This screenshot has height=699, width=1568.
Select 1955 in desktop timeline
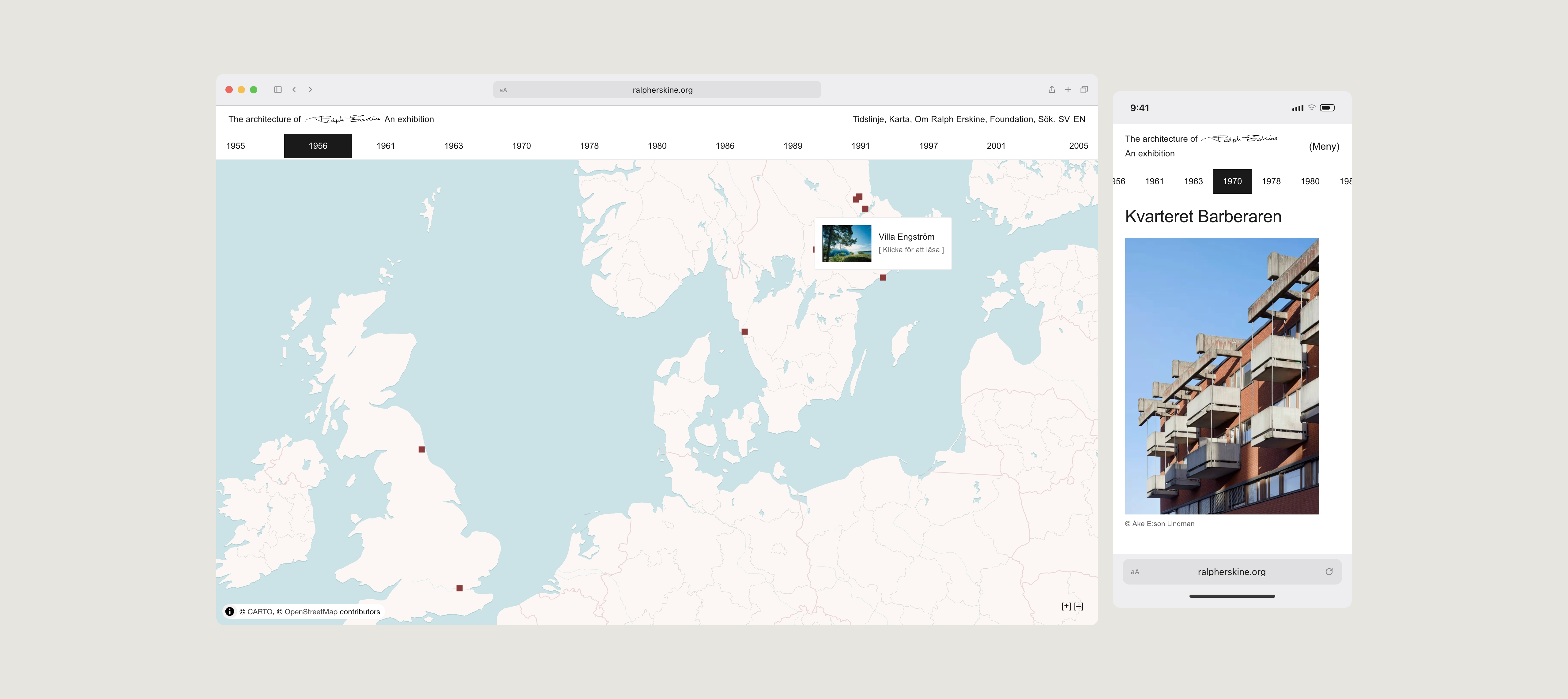pyautogui.click(x=236, y=146)
